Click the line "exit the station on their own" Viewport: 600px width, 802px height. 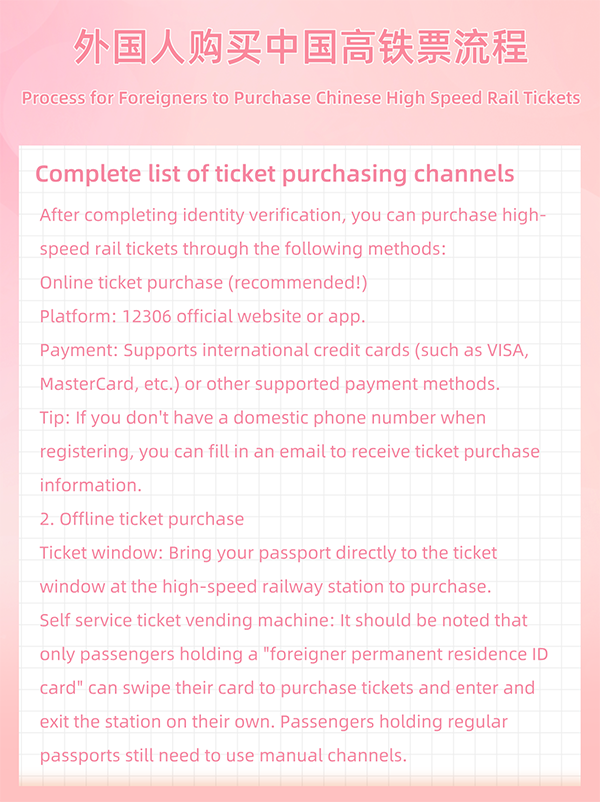pos(274,721)
